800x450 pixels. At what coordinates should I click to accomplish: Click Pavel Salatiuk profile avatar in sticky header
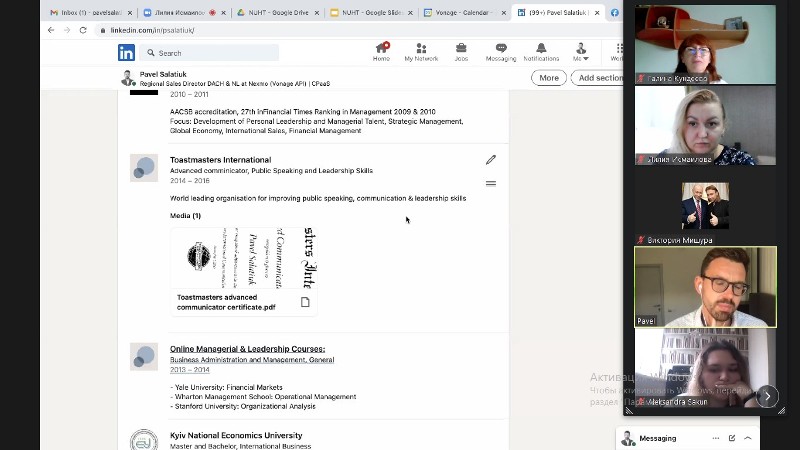tap(128, 78)
